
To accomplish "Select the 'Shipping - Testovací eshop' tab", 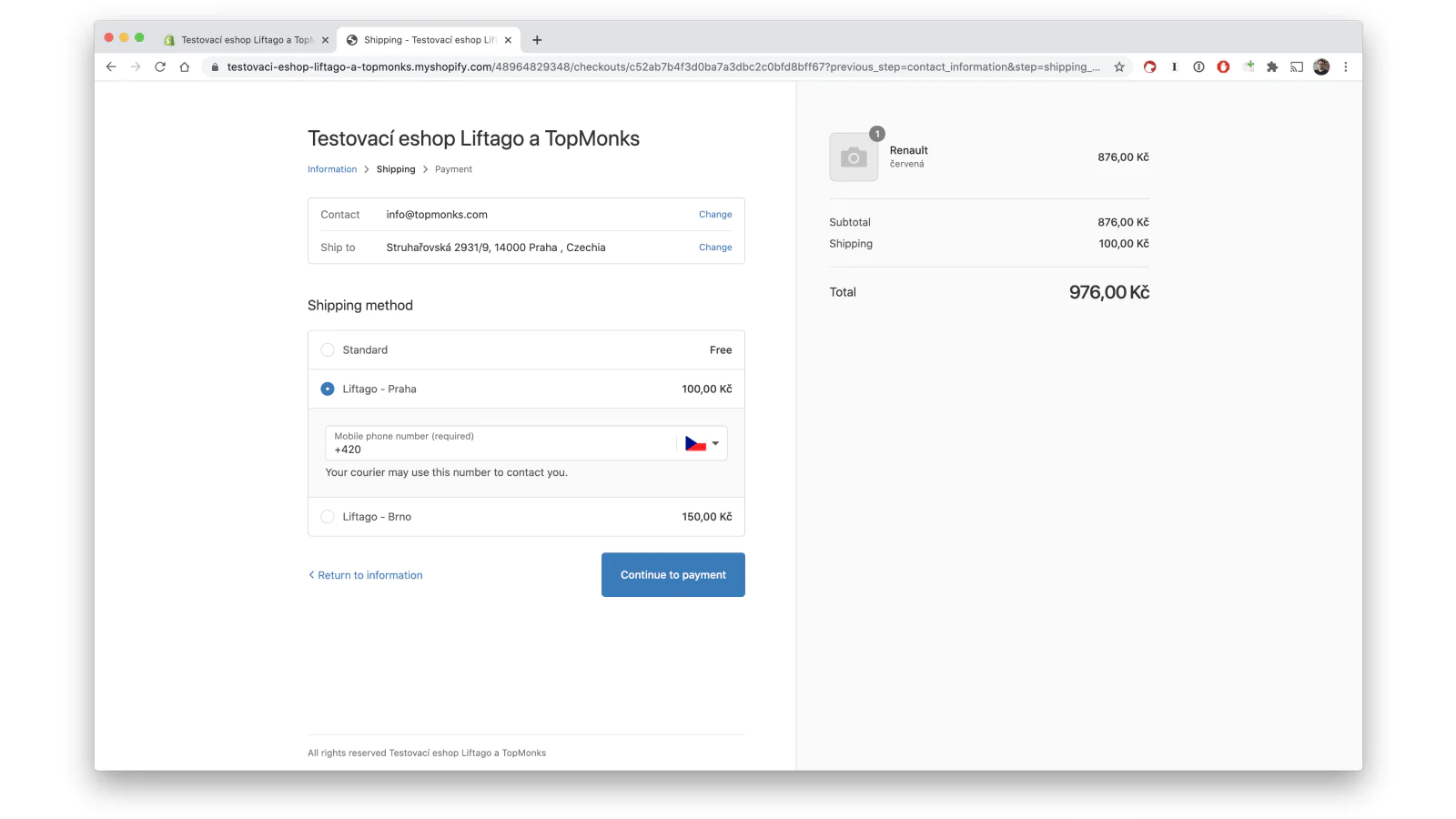I will click(428, 40).
